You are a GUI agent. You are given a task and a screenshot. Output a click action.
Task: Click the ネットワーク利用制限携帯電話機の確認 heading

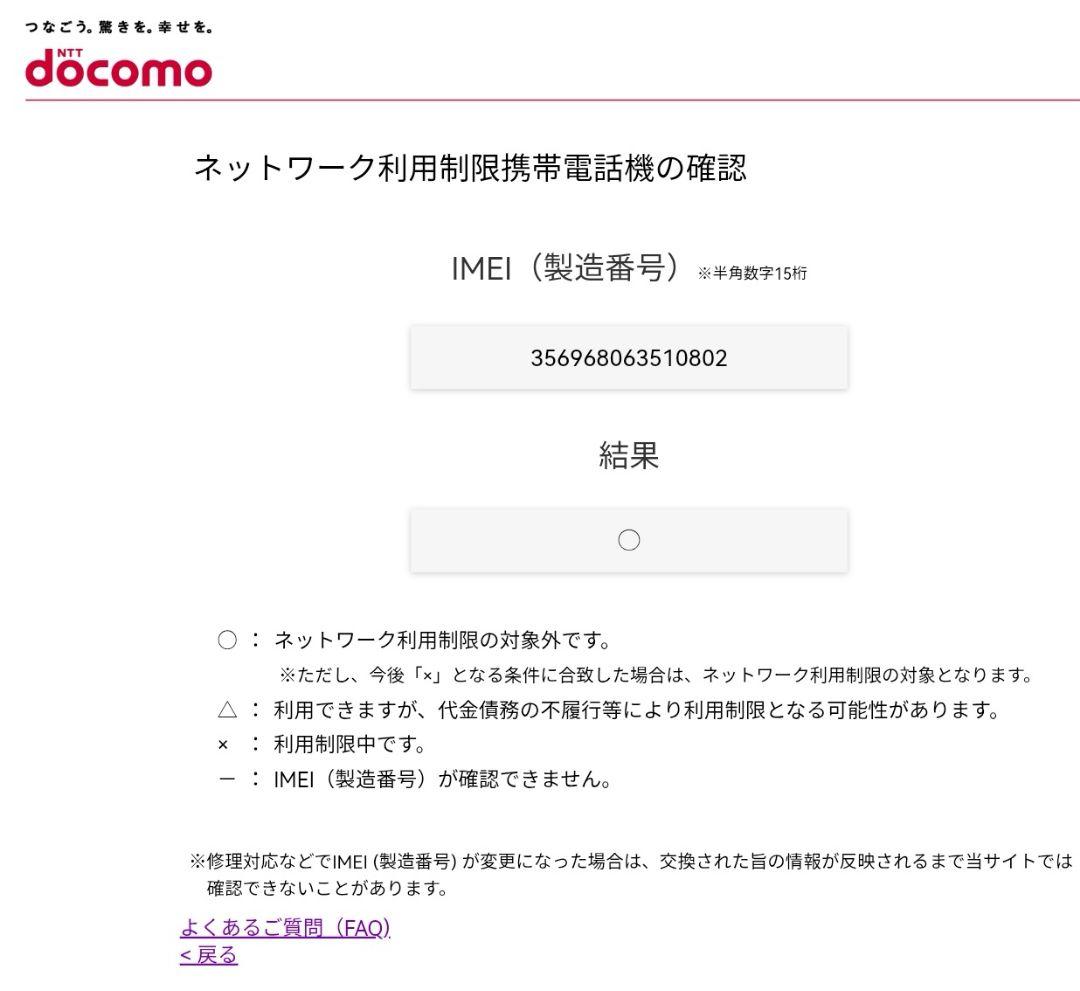click(x=470, y=169)
